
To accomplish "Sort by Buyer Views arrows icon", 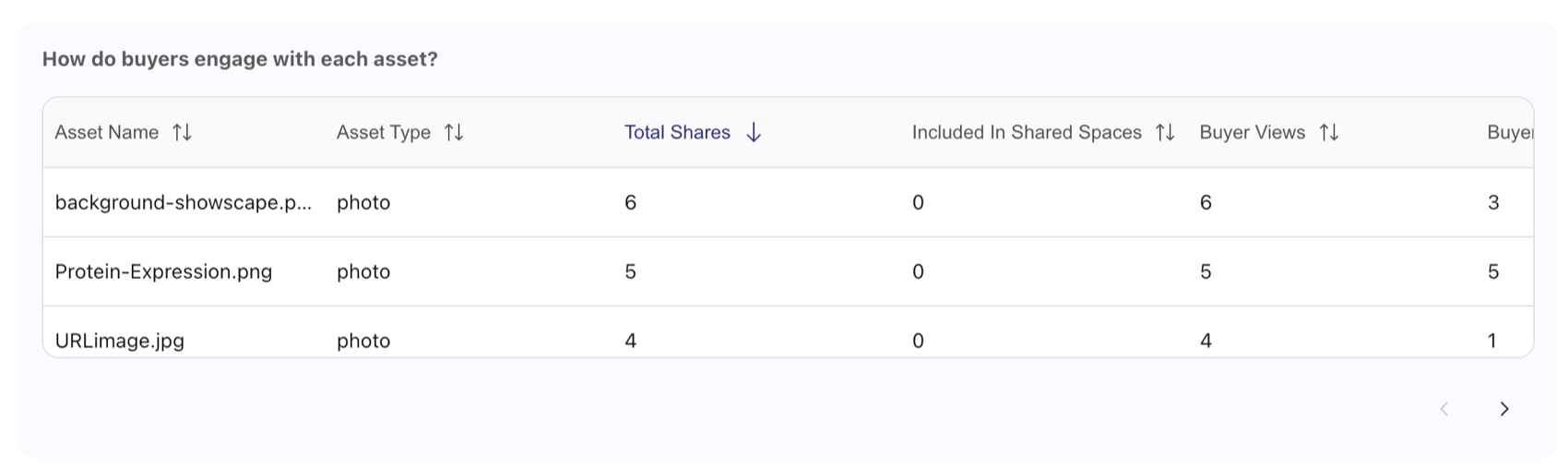I will [x=1329, y=132].
